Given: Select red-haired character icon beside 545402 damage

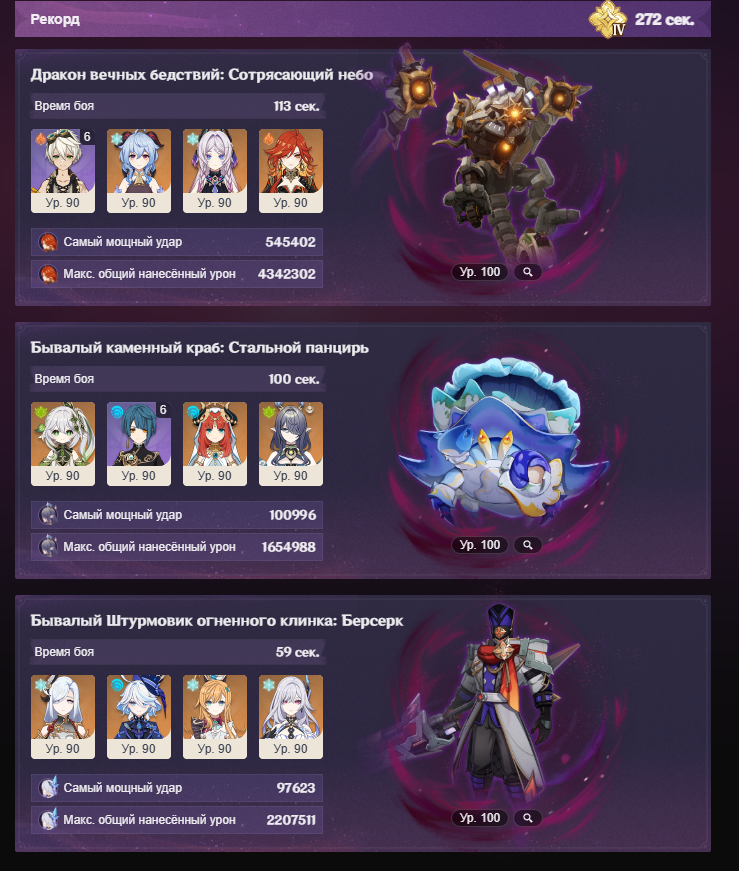Looking at the screenshot, I should click(48, 242).
